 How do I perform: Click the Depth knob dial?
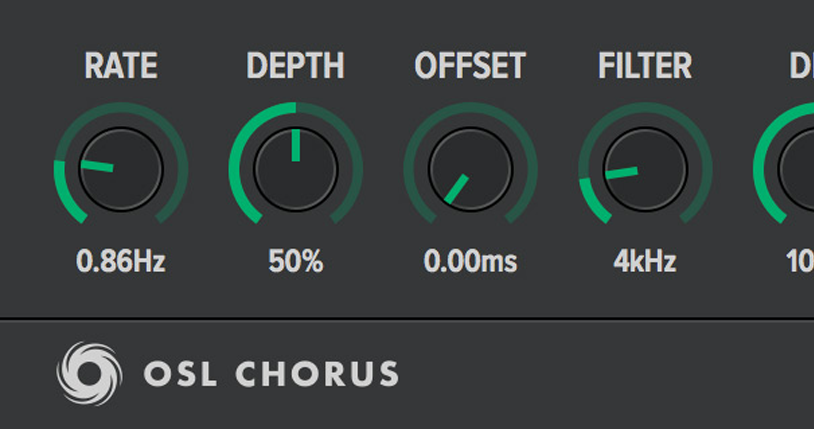click(x=296, y=168)
